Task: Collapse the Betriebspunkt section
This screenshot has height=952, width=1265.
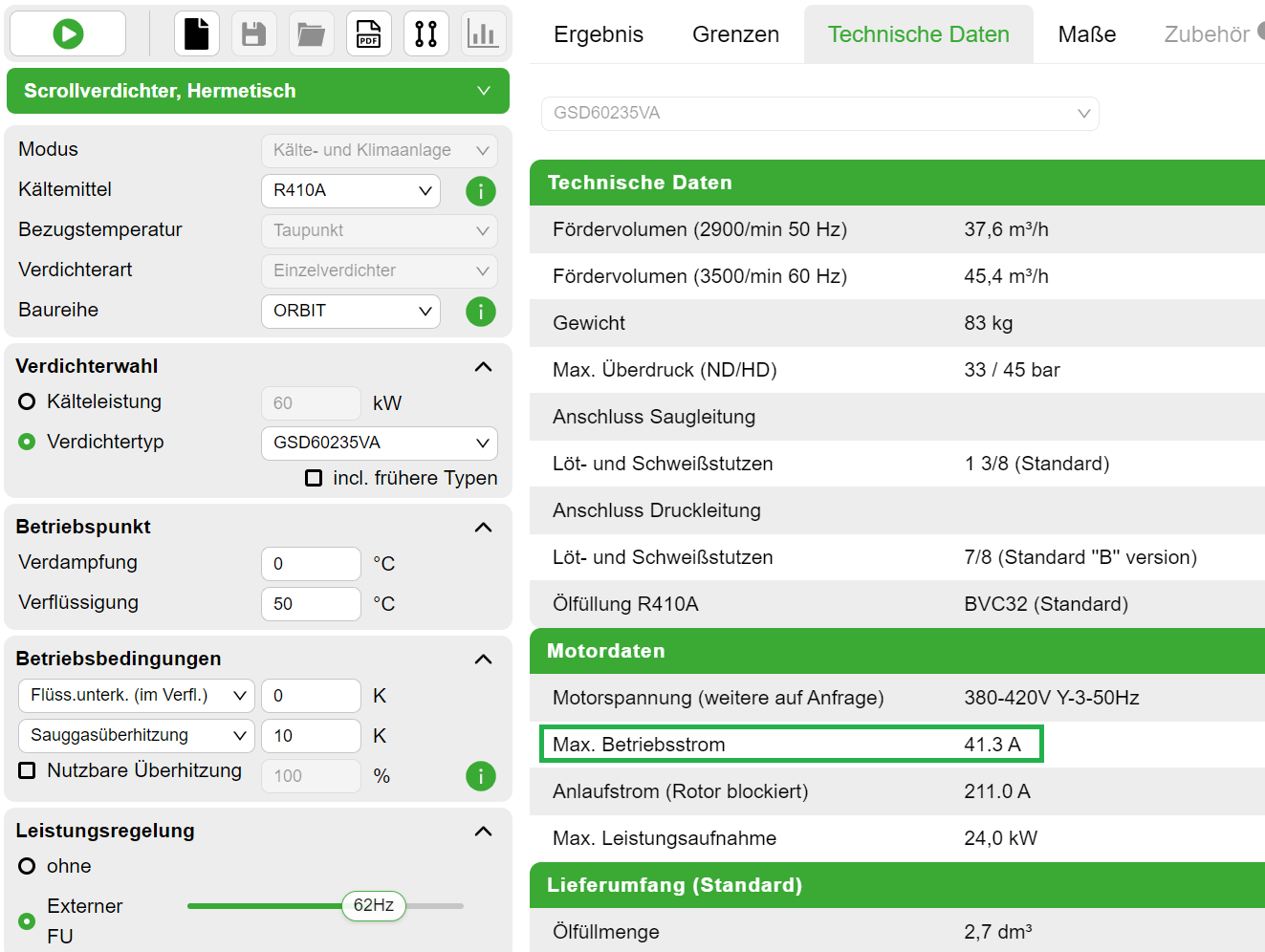Action: click(483, 527)
